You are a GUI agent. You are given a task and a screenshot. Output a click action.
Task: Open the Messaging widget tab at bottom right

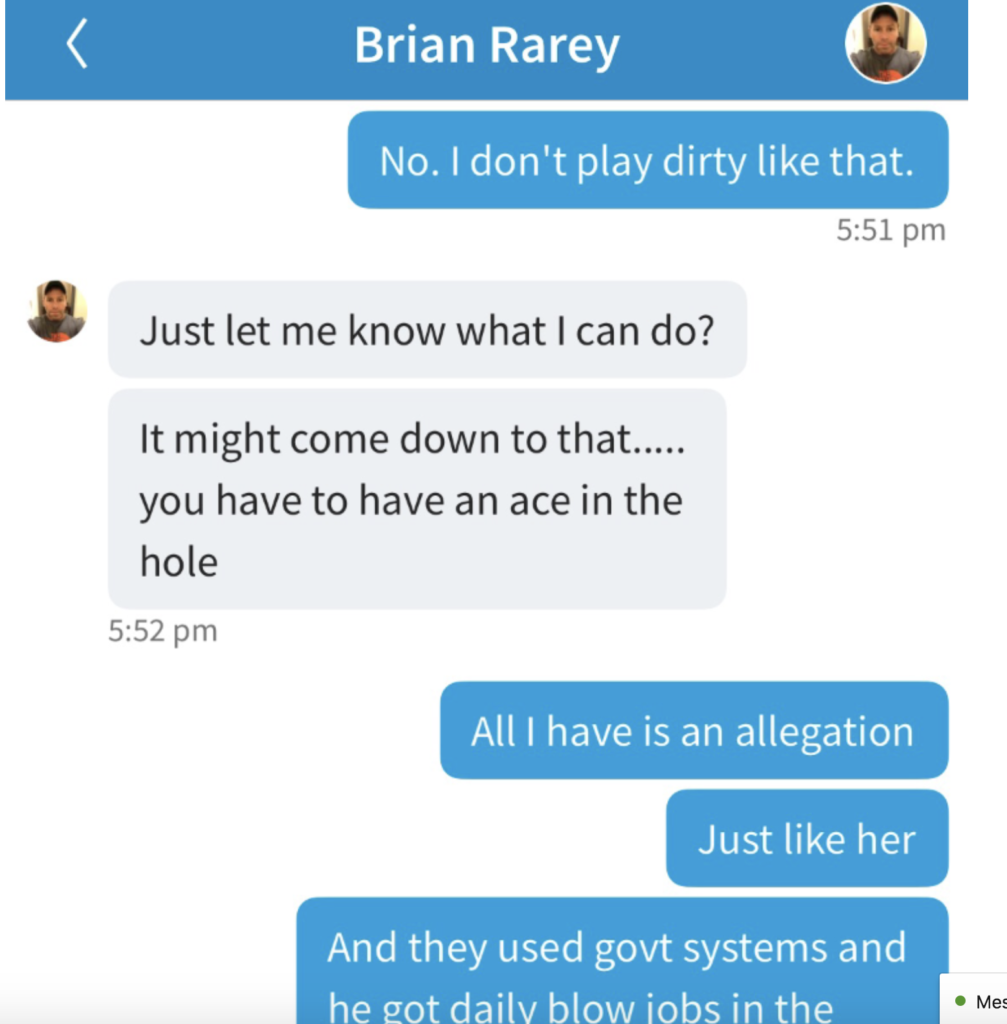click(x=974, y=999)
